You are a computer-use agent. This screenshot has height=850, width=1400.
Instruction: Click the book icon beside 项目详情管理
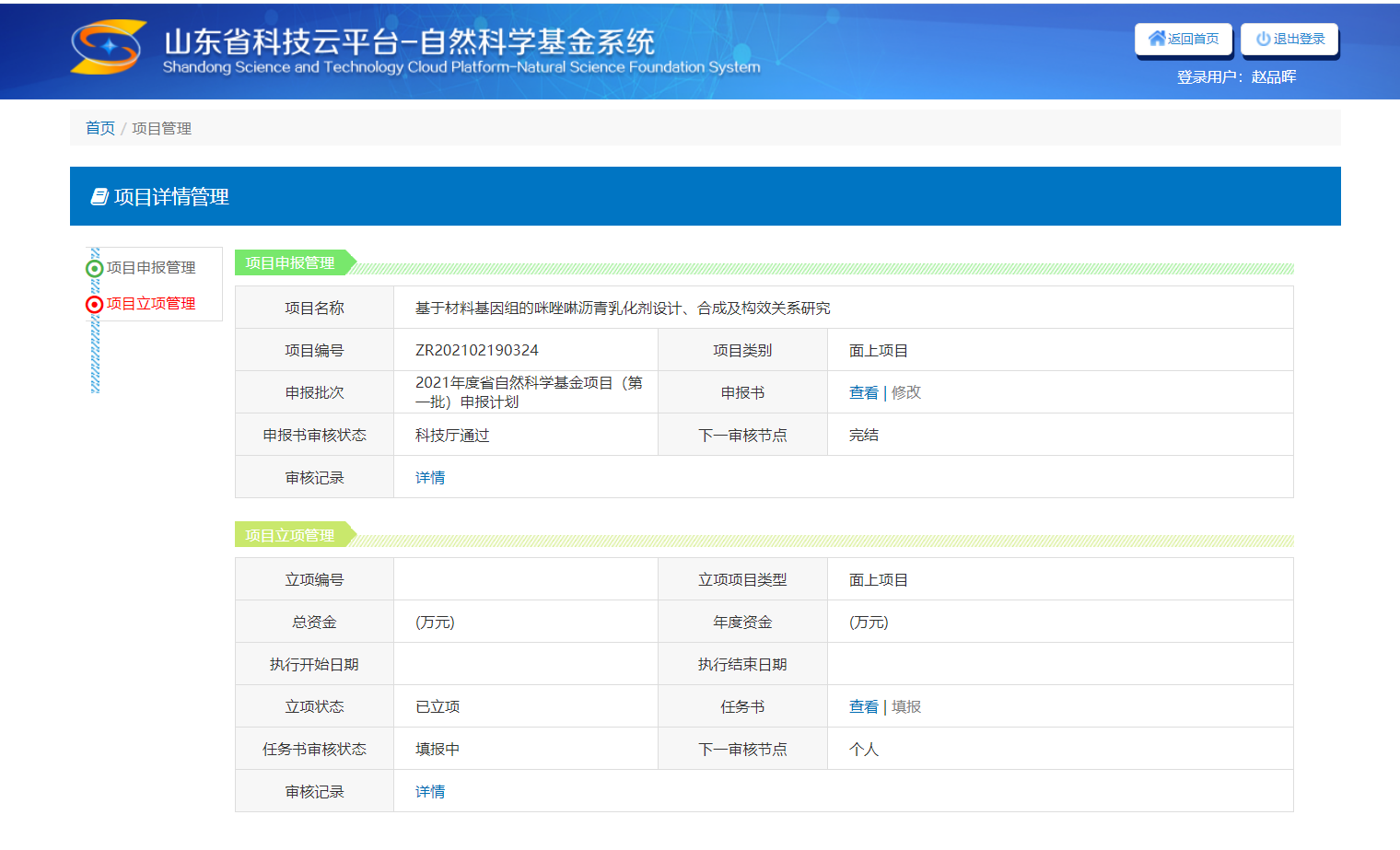click(99, 196)
